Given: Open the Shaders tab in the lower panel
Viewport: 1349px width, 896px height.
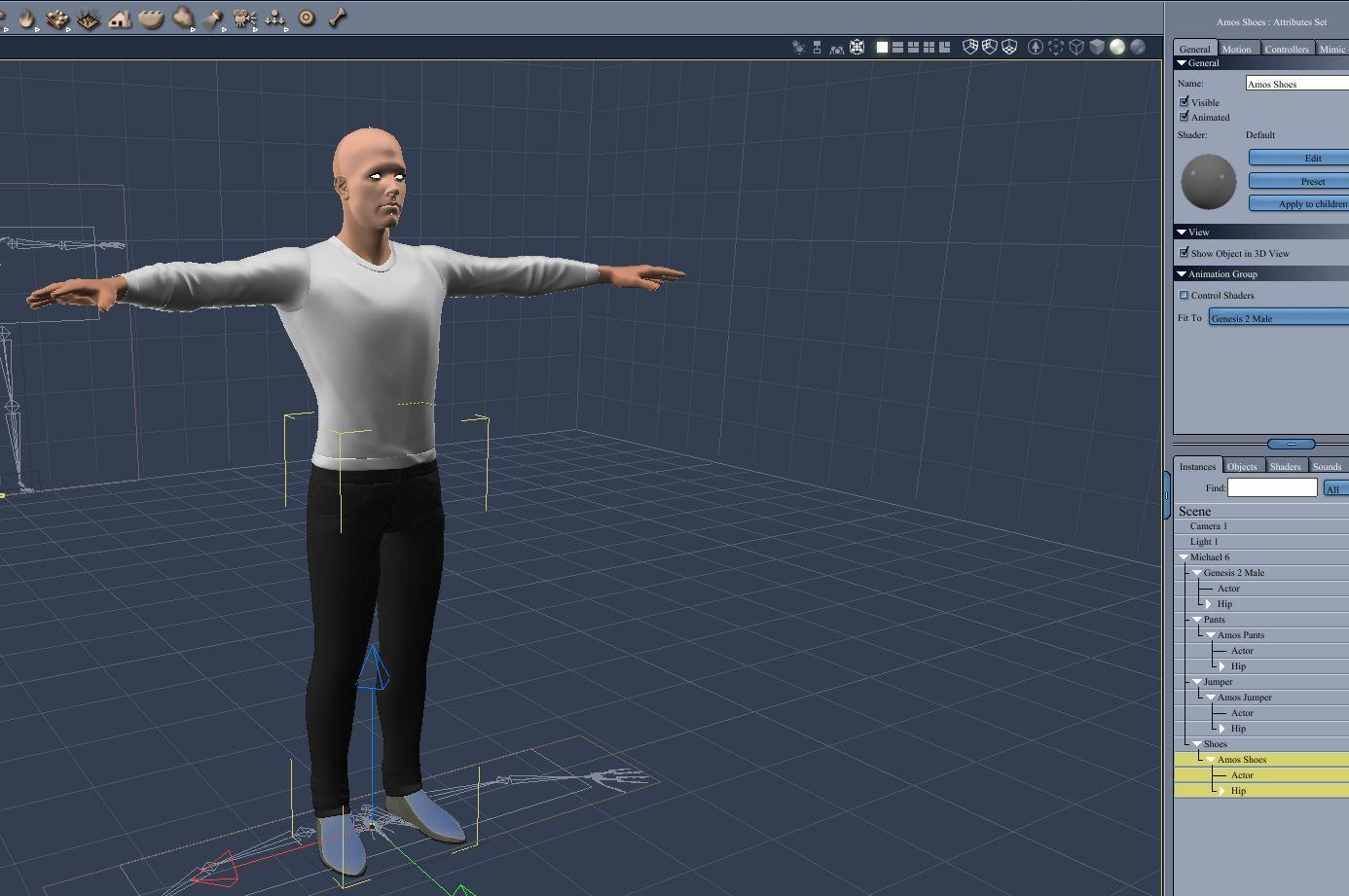Looking at the screenshot, I should point(1285,466).
